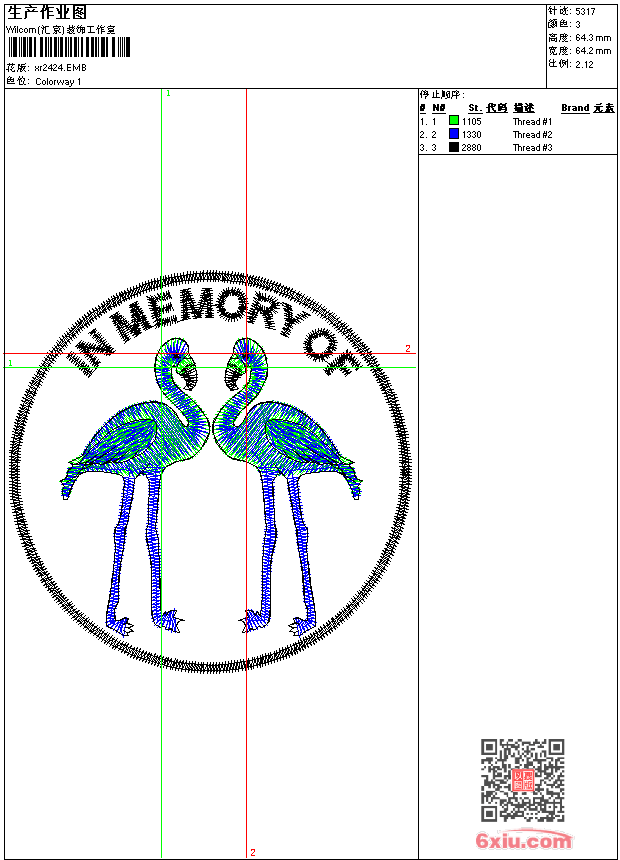This screenshot has height=860, width=620.
Task: Click the Colorway 1 label
Action: (58, 82)
